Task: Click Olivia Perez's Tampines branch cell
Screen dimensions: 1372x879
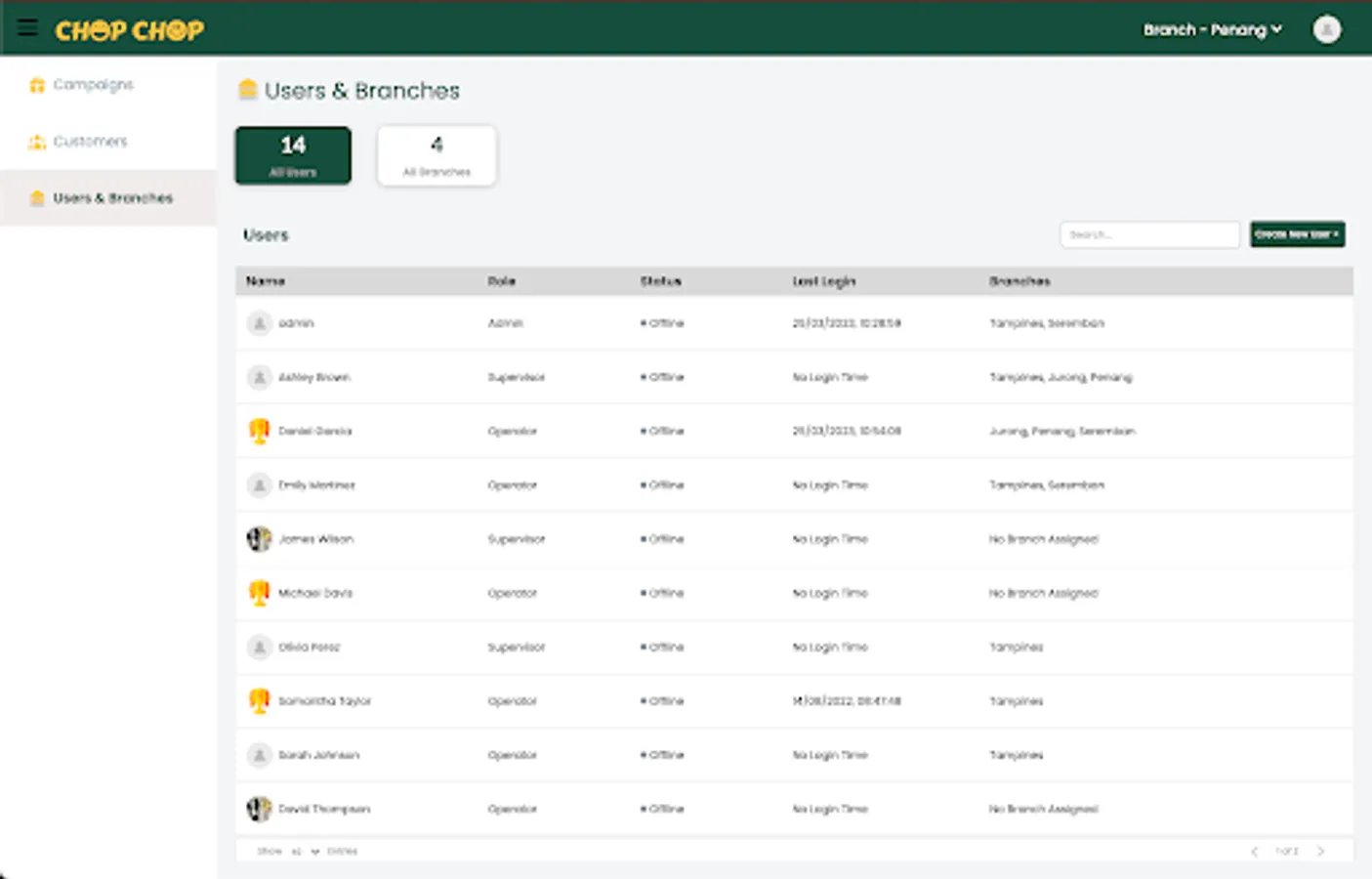Action: 1017,648
